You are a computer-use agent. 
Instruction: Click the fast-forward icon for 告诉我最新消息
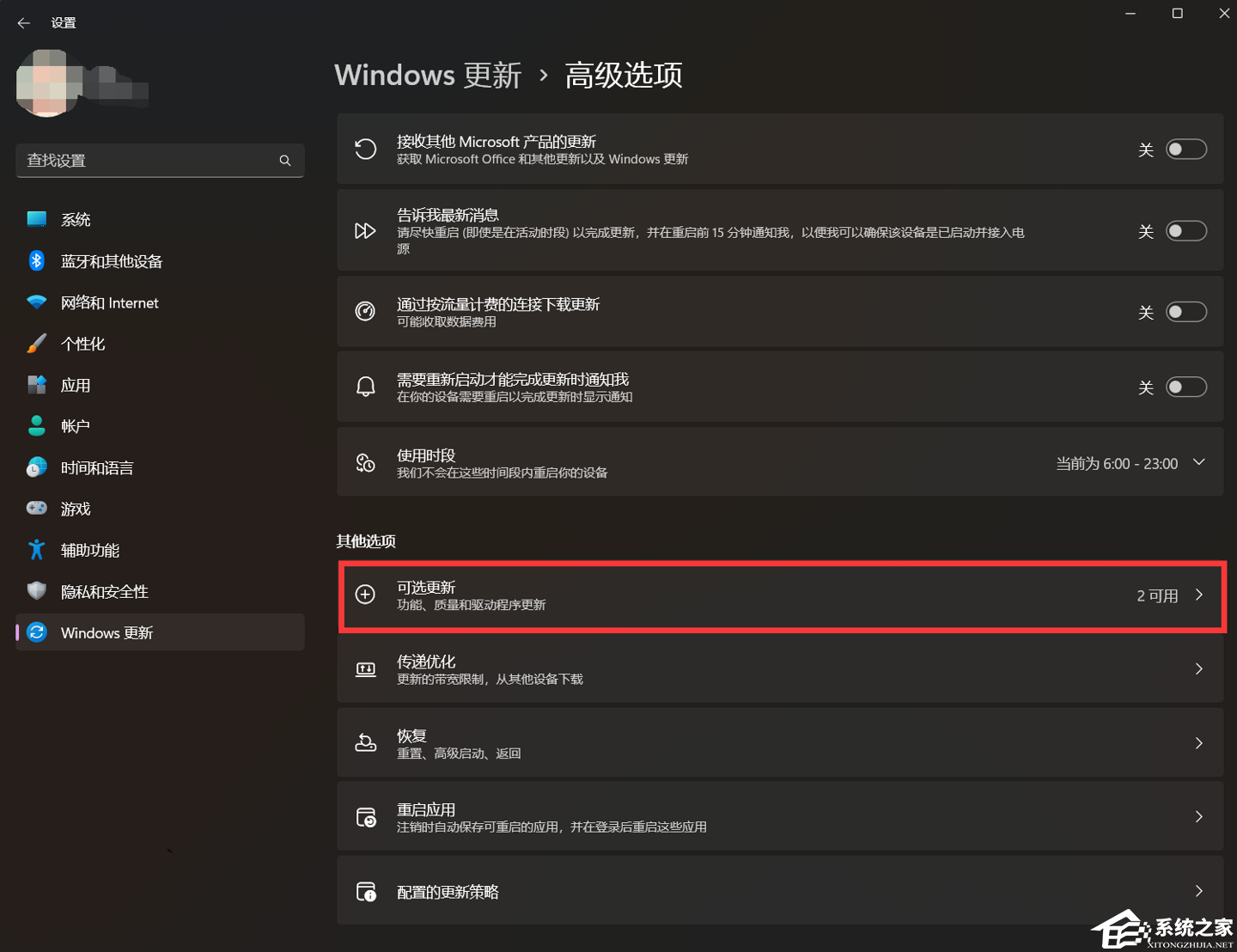(x=365, y=231)
